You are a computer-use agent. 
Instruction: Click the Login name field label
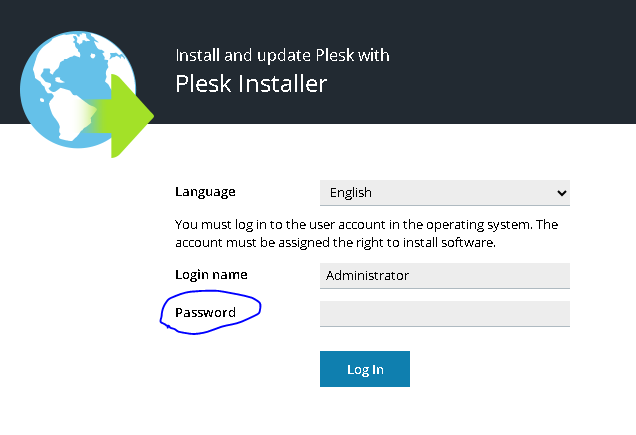coord(211,274)
